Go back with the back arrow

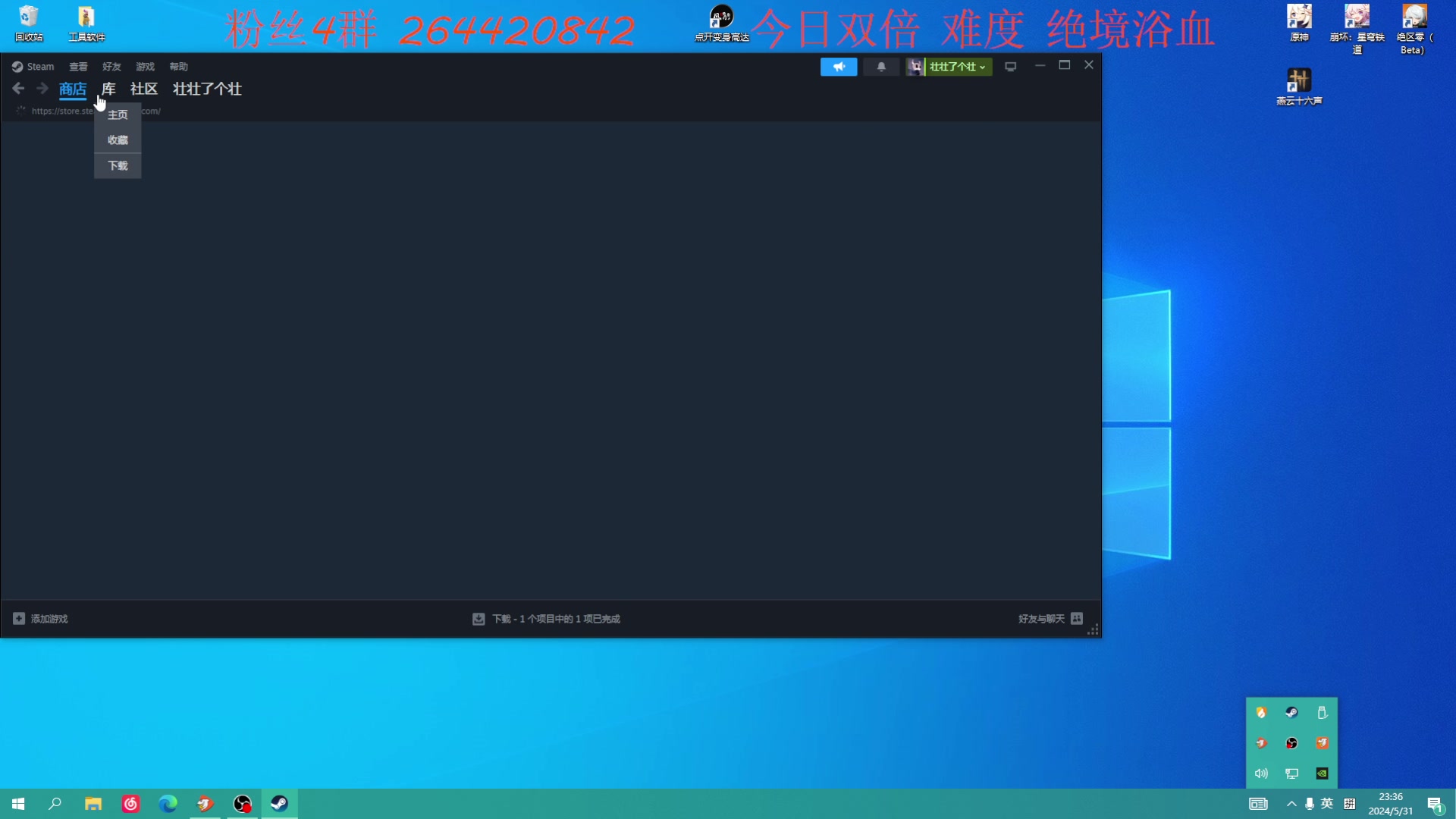point(18,89)
